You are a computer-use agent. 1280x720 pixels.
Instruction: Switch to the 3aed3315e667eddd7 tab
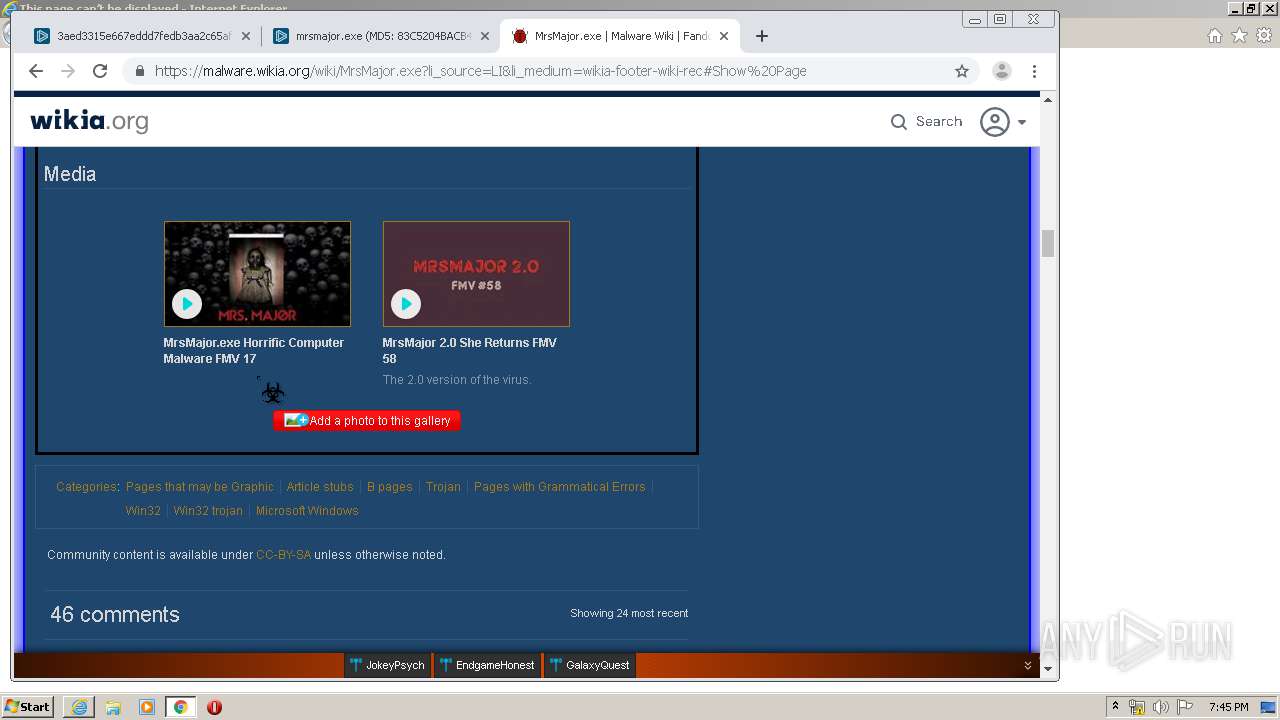142,36
